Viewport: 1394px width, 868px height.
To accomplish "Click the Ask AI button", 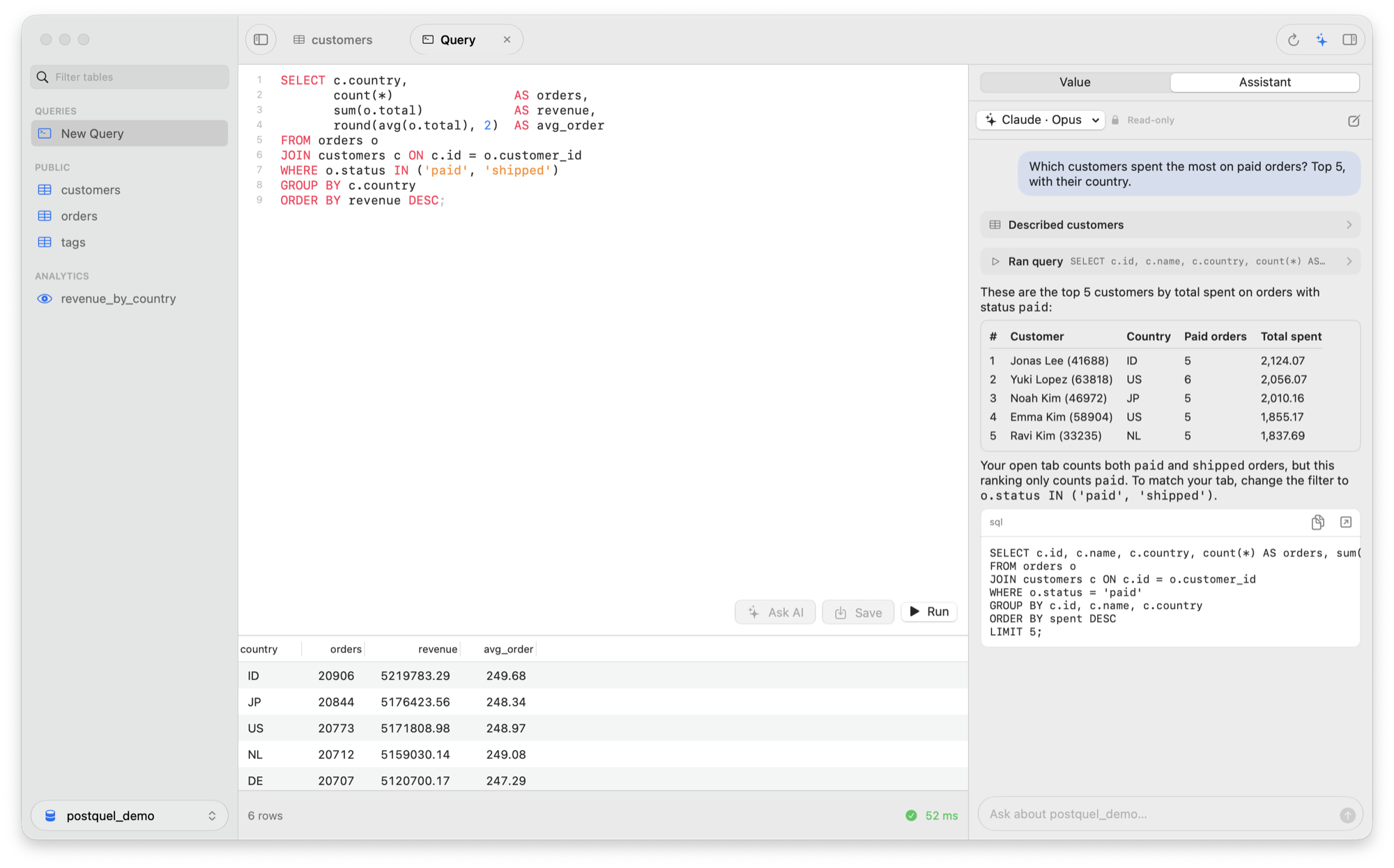I will 775,612.
